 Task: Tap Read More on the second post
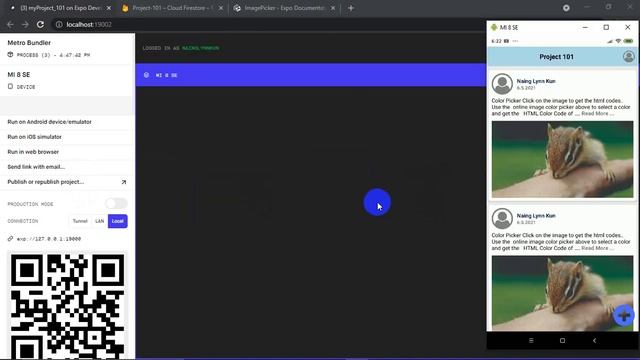(598, 248)
